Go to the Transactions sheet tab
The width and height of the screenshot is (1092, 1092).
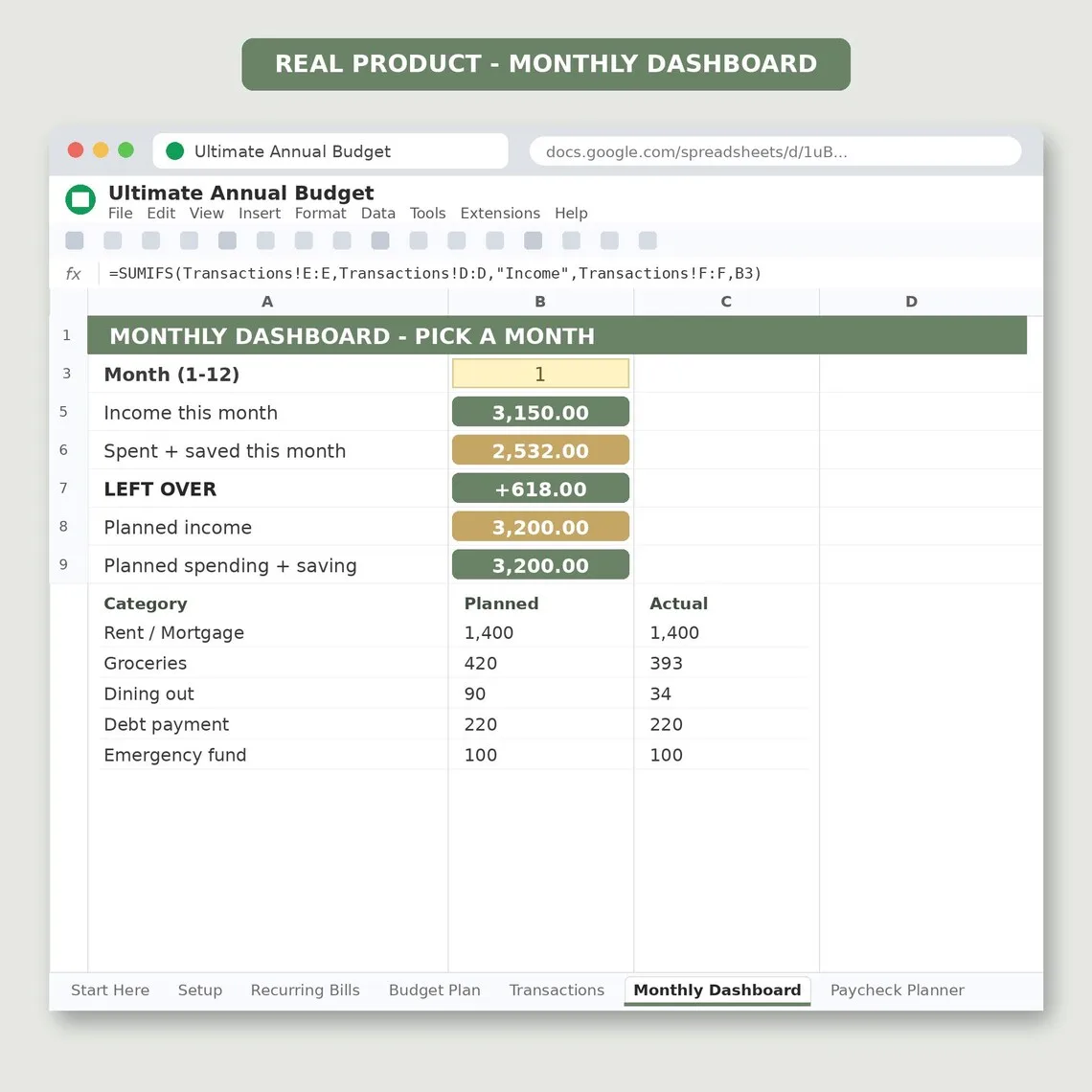pyautogui.click(x=557, y=990)
